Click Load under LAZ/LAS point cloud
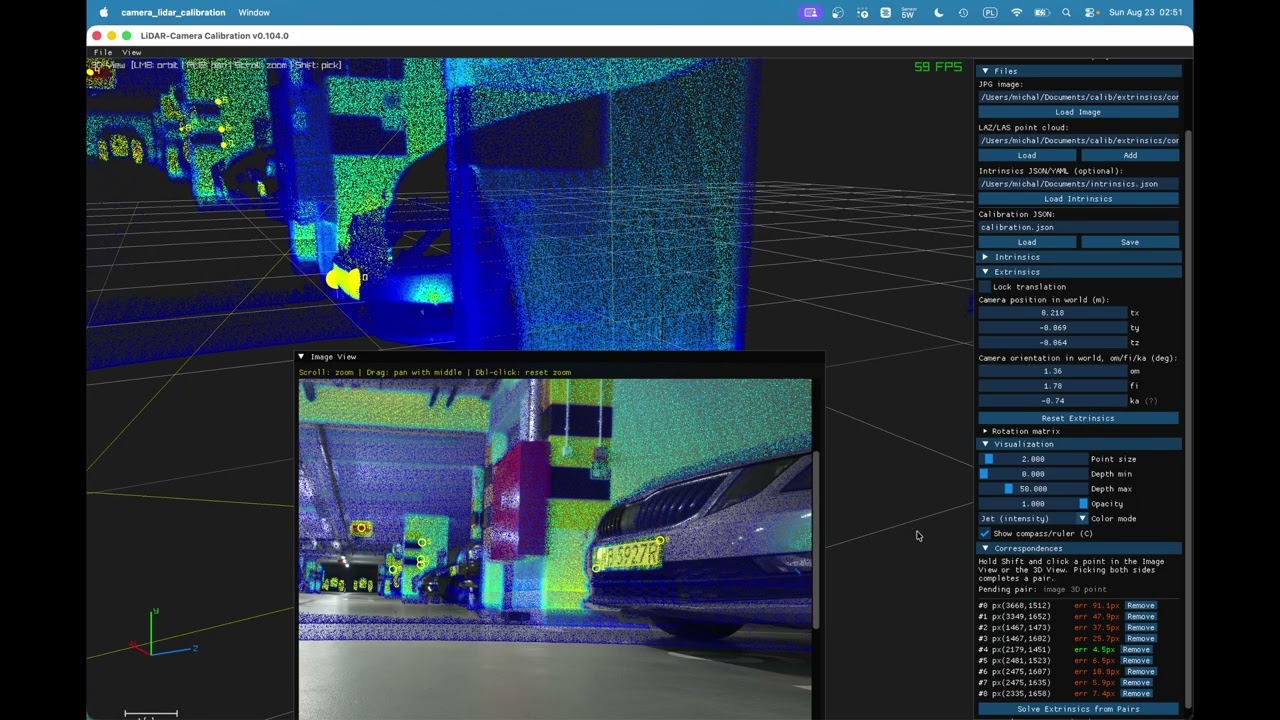Screen dimensions: 1280x720 click(x=1027, y=155)
